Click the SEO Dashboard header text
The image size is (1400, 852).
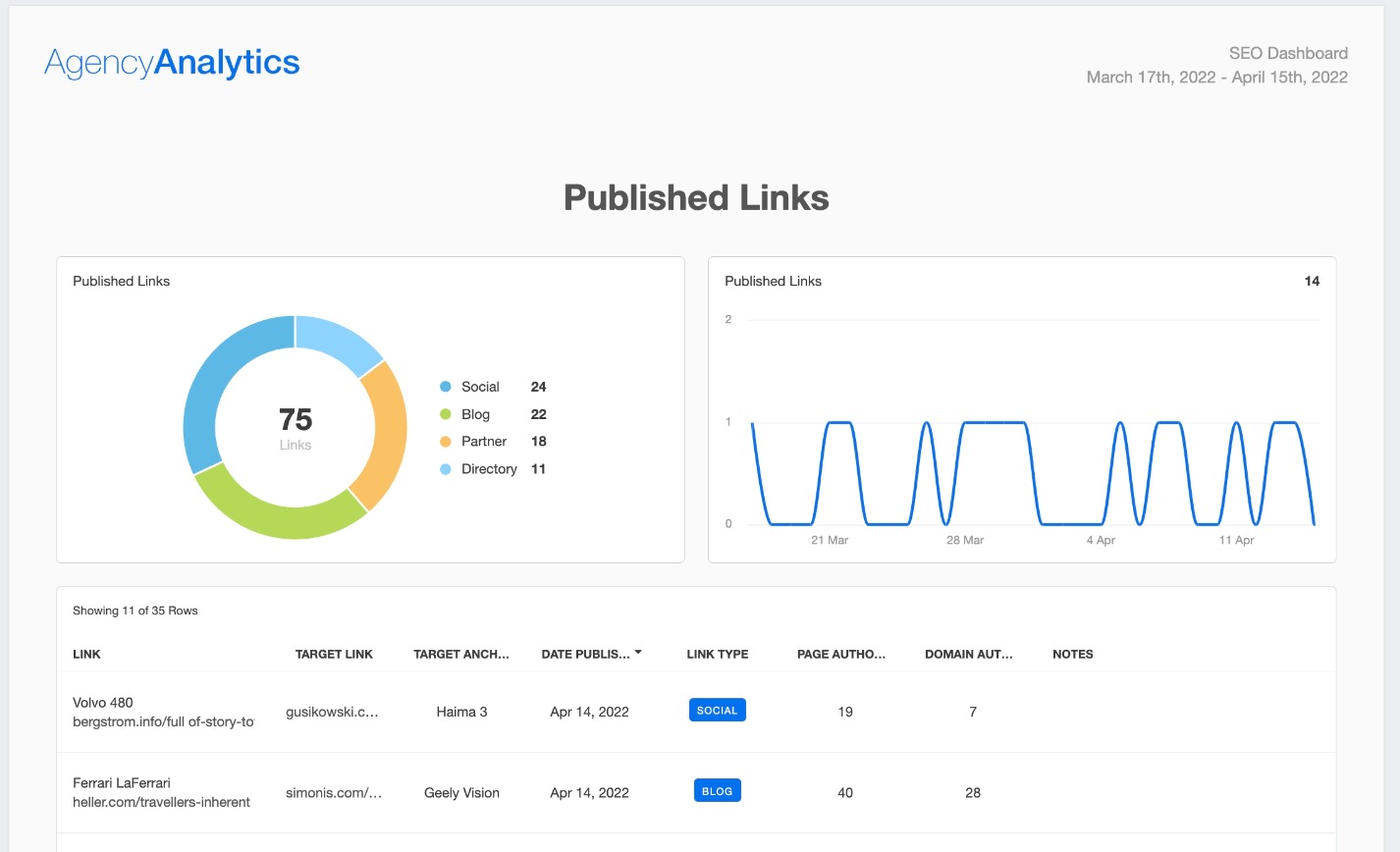(1288, 53)
